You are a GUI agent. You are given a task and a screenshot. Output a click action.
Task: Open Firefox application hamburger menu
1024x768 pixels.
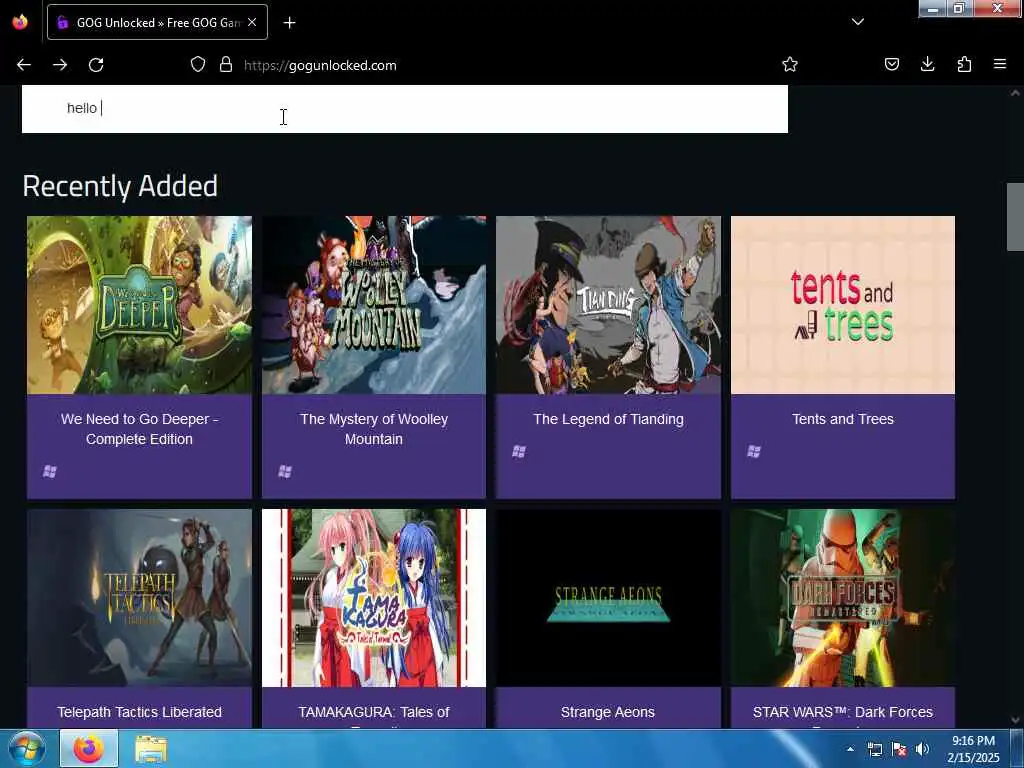click(x=1000, y=65)
